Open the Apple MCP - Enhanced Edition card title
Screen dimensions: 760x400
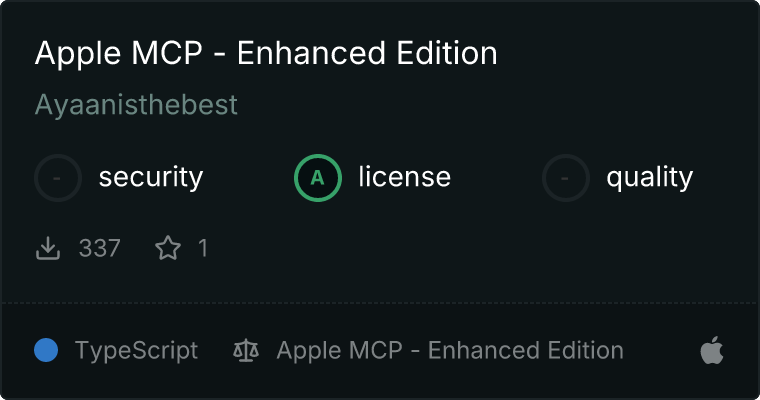266,53
